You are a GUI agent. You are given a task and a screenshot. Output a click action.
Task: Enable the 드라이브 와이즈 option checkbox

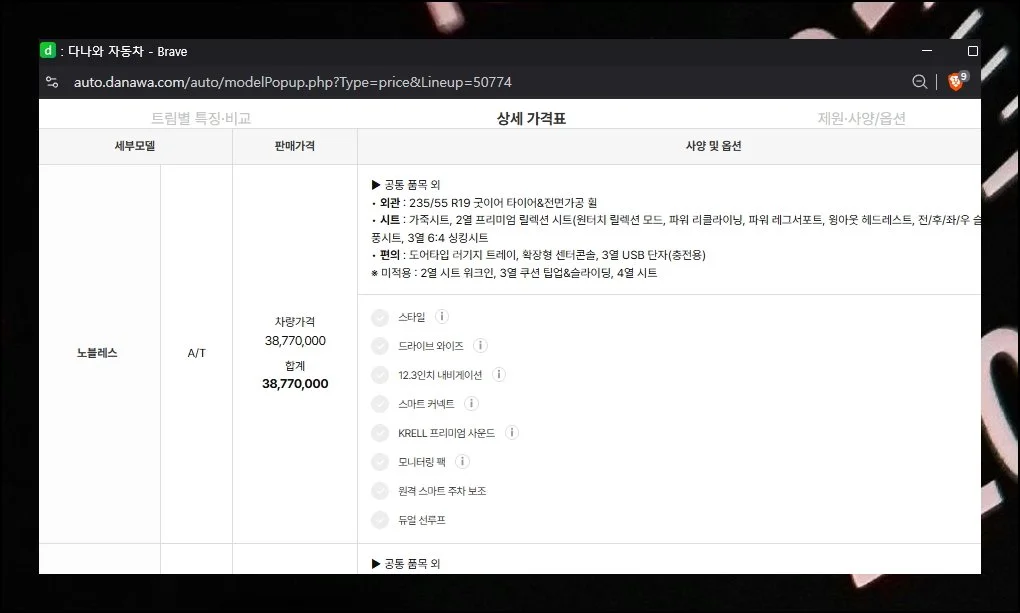pyautogui.click(x=380, y=346)
